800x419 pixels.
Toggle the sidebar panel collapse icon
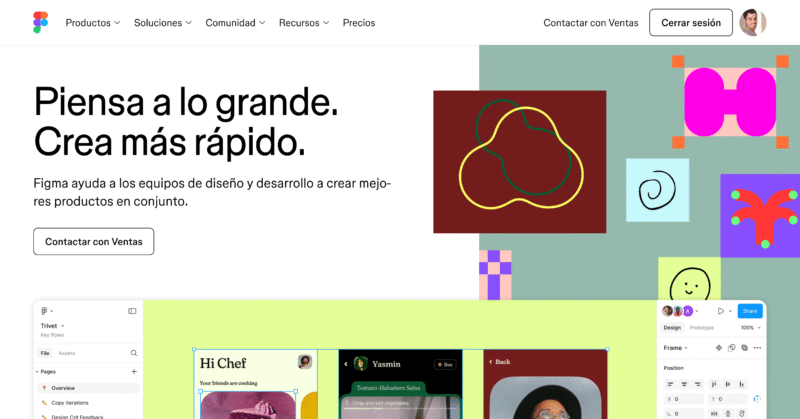(132, 311)
